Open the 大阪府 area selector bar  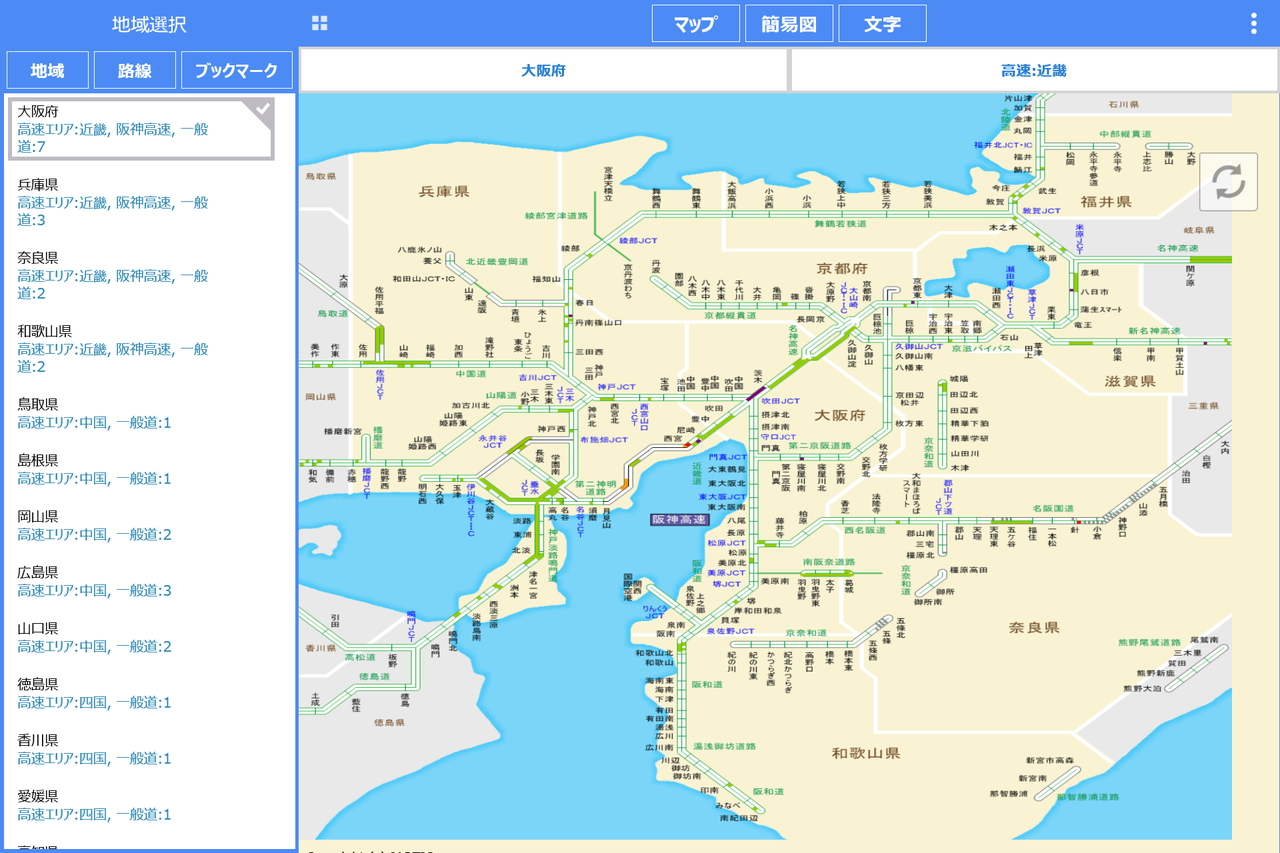543,69
